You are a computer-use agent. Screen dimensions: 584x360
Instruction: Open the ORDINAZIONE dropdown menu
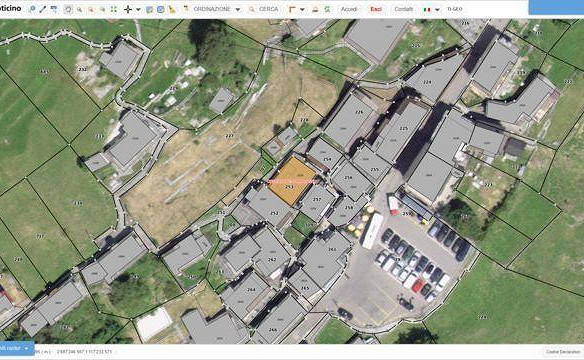(212, 9)
